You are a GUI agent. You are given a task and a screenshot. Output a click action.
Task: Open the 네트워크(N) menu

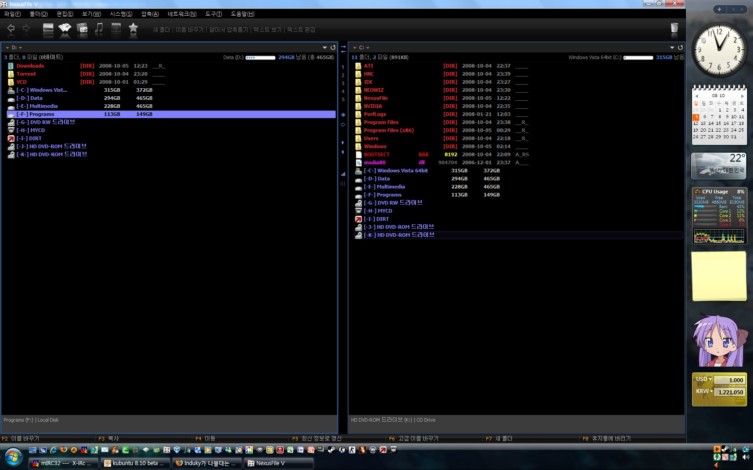pos(182,14)
